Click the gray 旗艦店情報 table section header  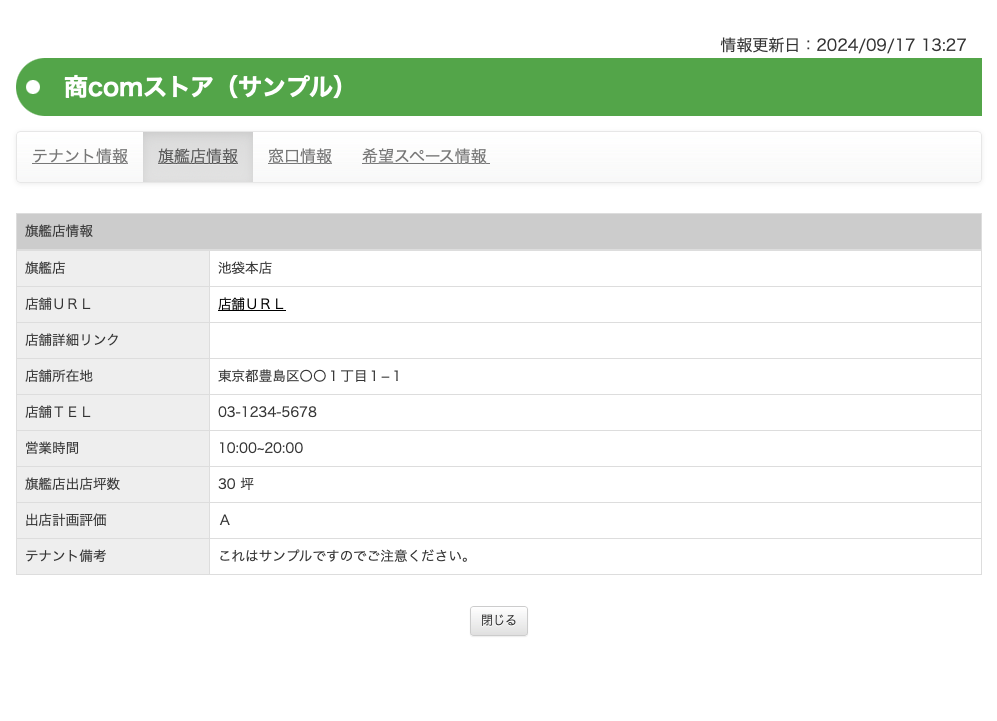coord(498,231)
